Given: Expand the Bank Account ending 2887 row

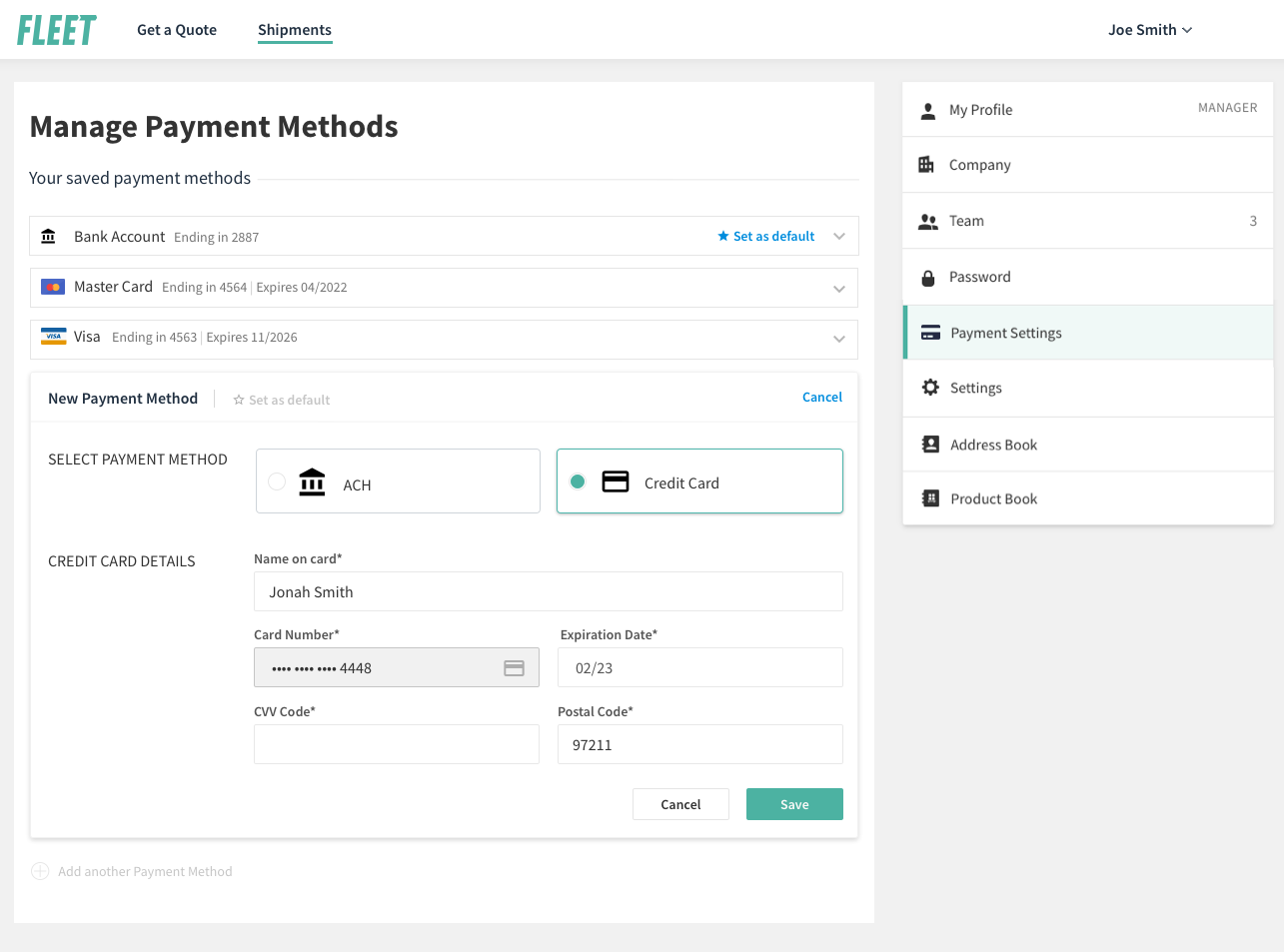Looking at the screenshot, I should pyautogui.click(x=838, y=237).
